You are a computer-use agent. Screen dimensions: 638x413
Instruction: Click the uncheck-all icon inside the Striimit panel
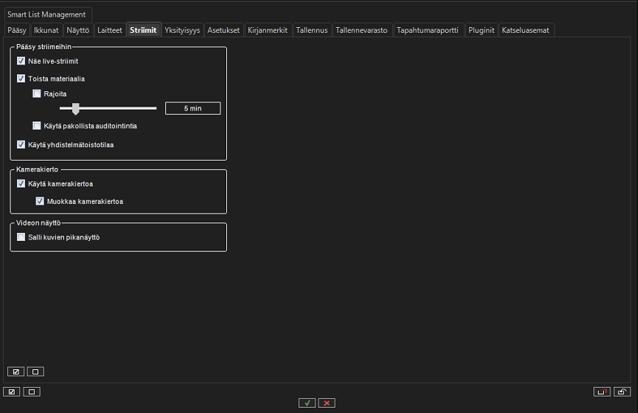(x=35, y=371)
